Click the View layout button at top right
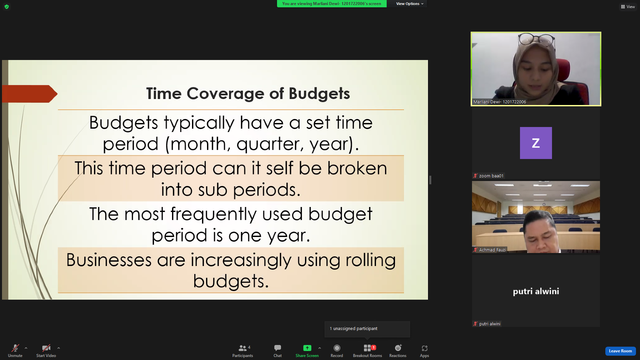The height and width of the screenshot is (360, 640). coord(628,7)
